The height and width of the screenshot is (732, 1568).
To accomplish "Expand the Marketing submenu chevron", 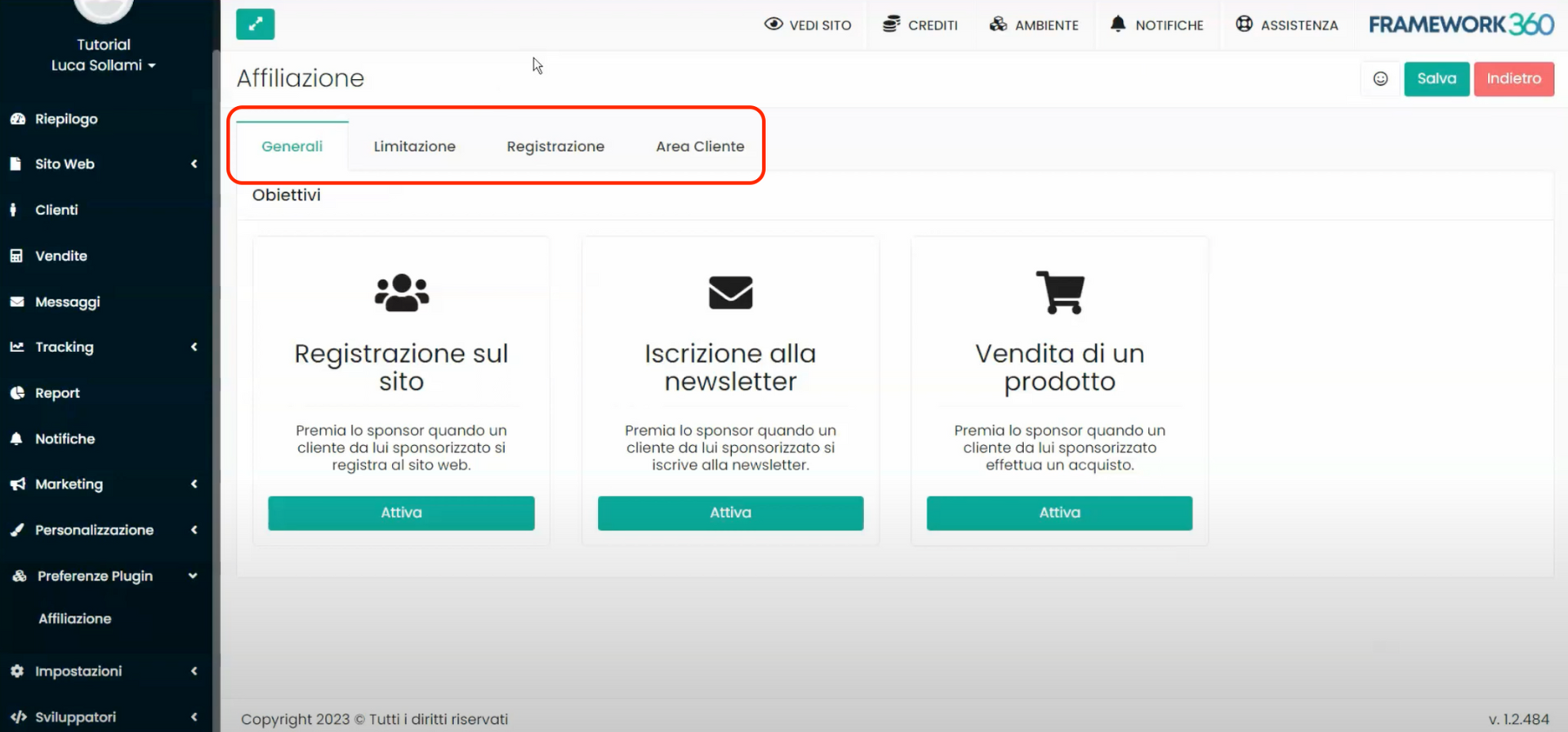I will click(x=194, y=484).
